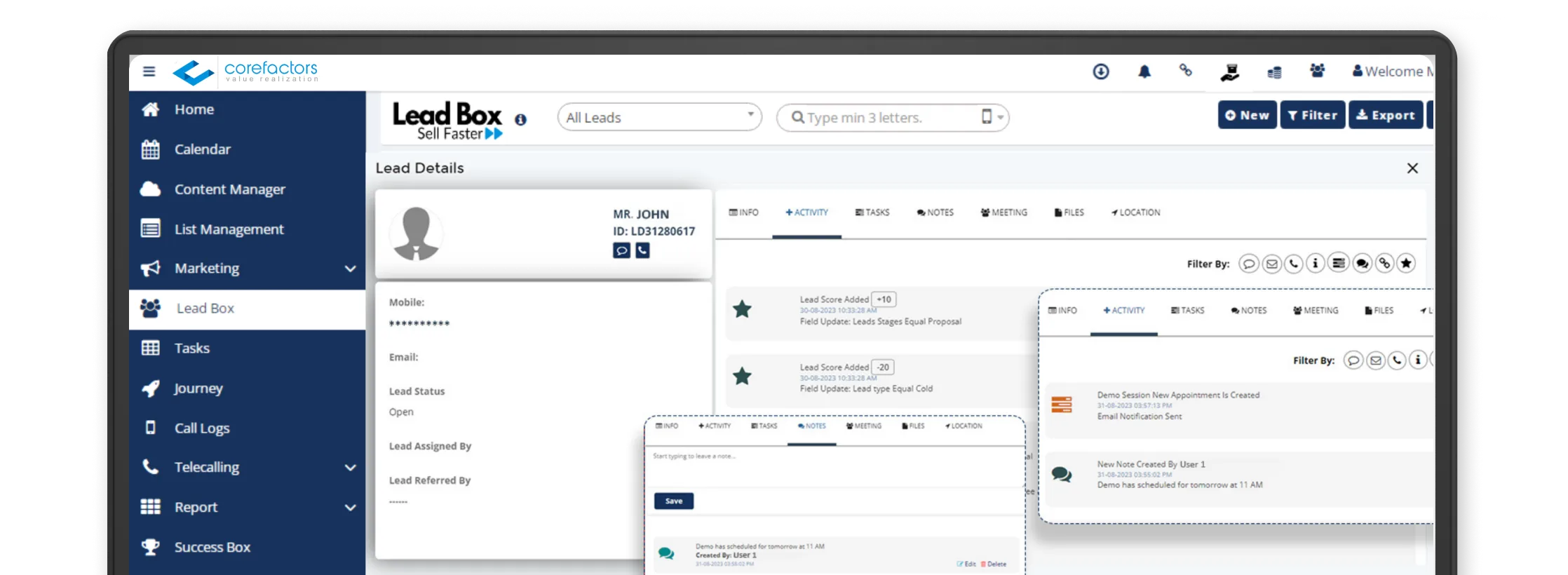Click chat icon of New Note Created entry
The width and height of the screenshot is (1568, 575).
[1062, 475]
